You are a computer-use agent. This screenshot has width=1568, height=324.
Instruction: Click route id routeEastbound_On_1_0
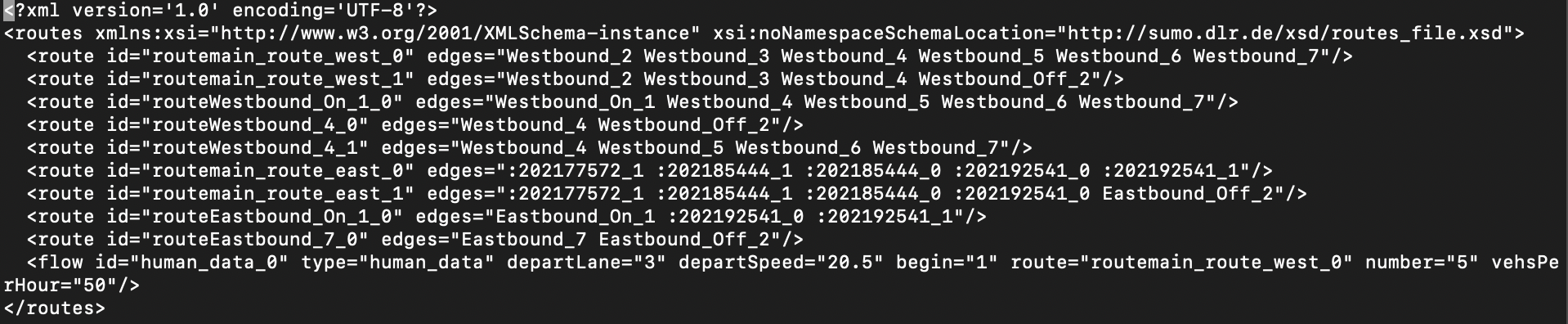click(272, 217)
